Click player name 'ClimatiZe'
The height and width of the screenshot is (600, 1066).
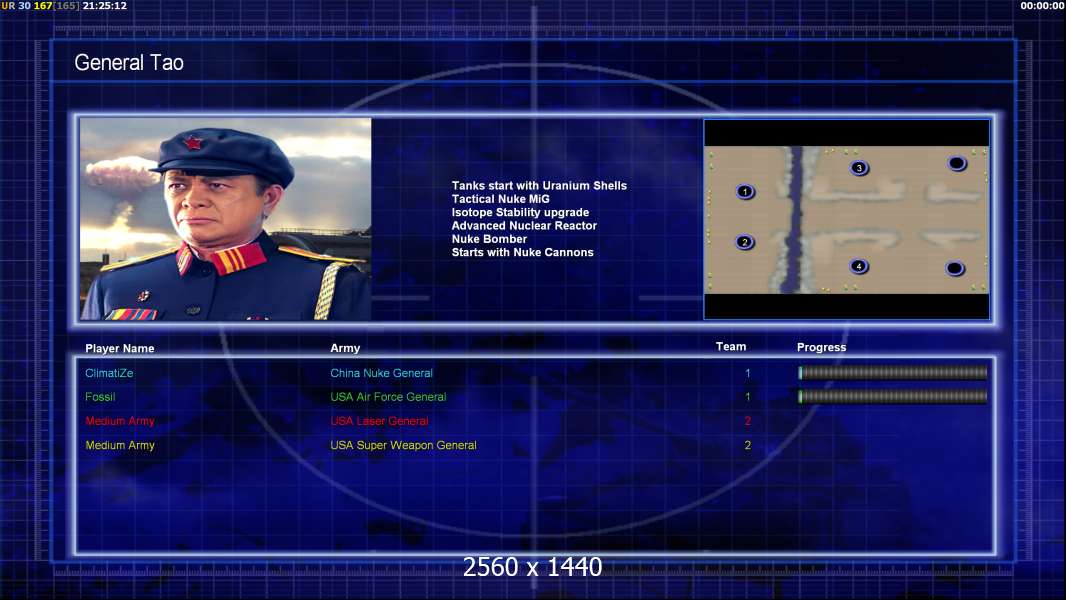click(x=109, y=373)
